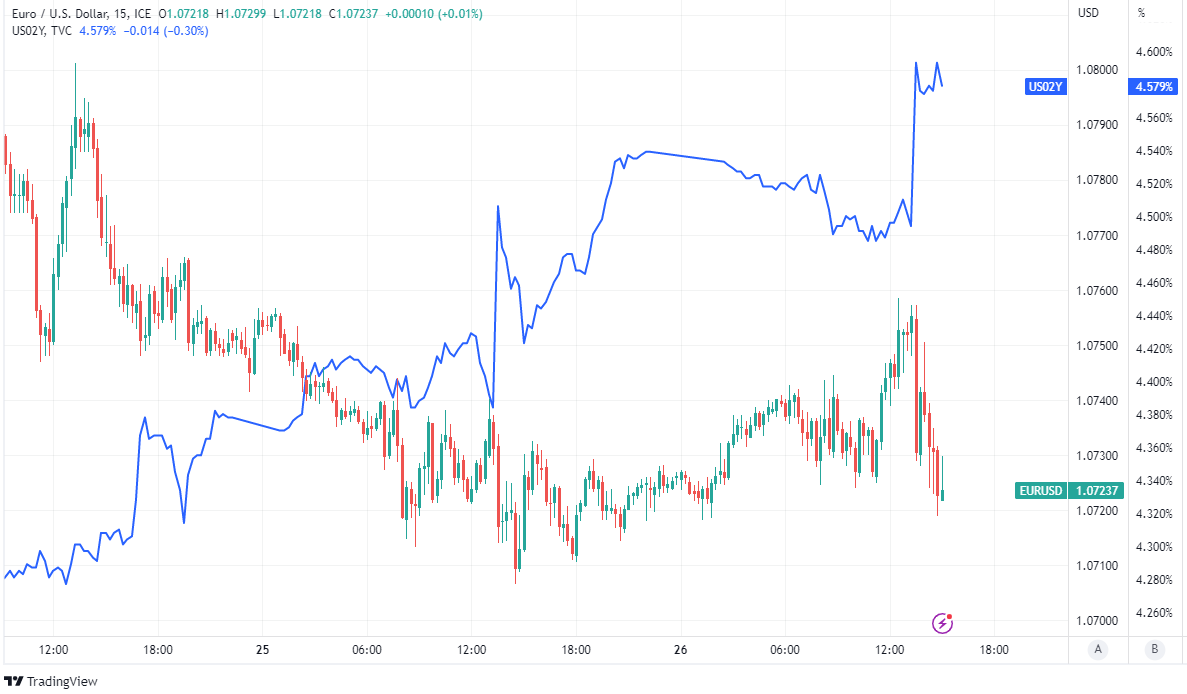Click the date 26 on time axis
This screenshot has height=694, width=1187.
tap(681, 650)
